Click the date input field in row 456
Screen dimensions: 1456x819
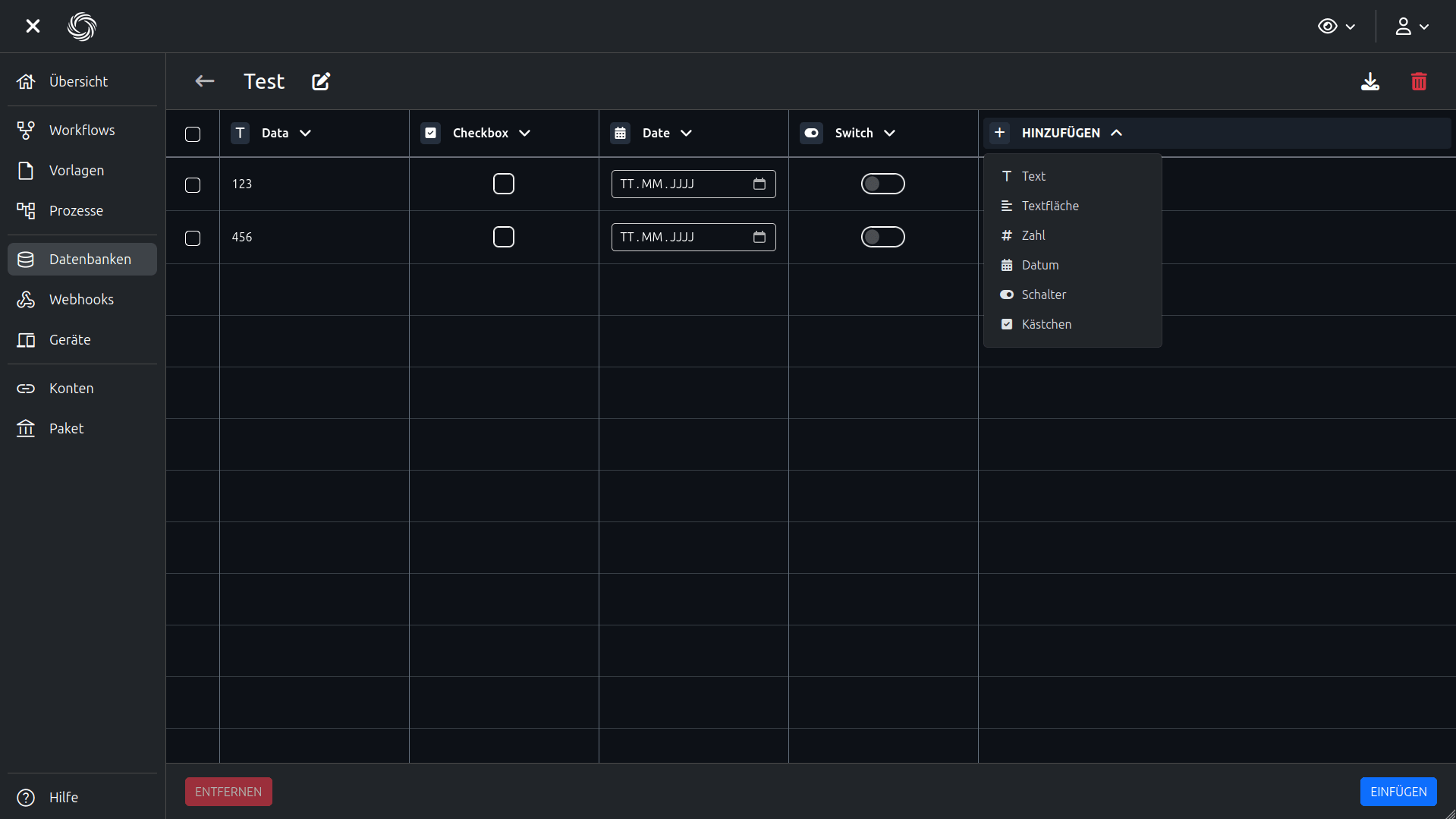679,237
